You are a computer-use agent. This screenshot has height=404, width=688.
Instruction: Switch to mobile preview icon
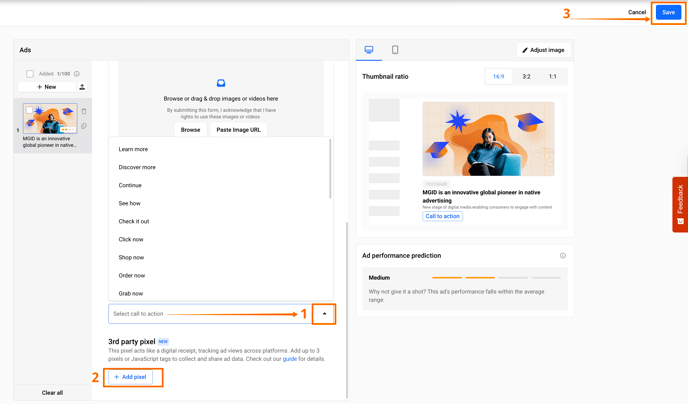click(395, 50)
